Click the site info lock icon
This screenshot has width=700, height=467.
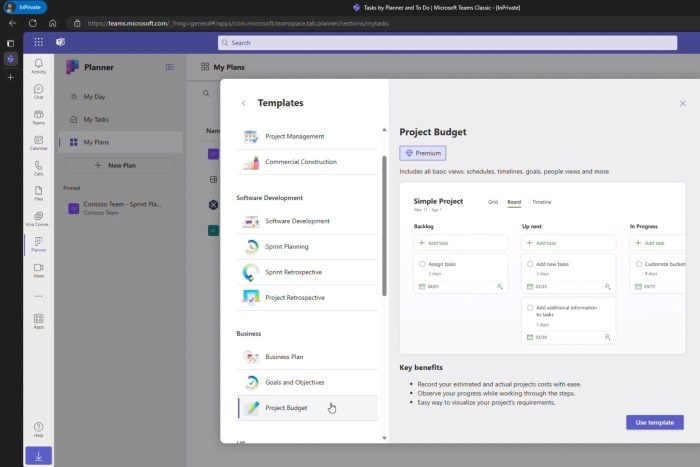(x=77, y=23)
